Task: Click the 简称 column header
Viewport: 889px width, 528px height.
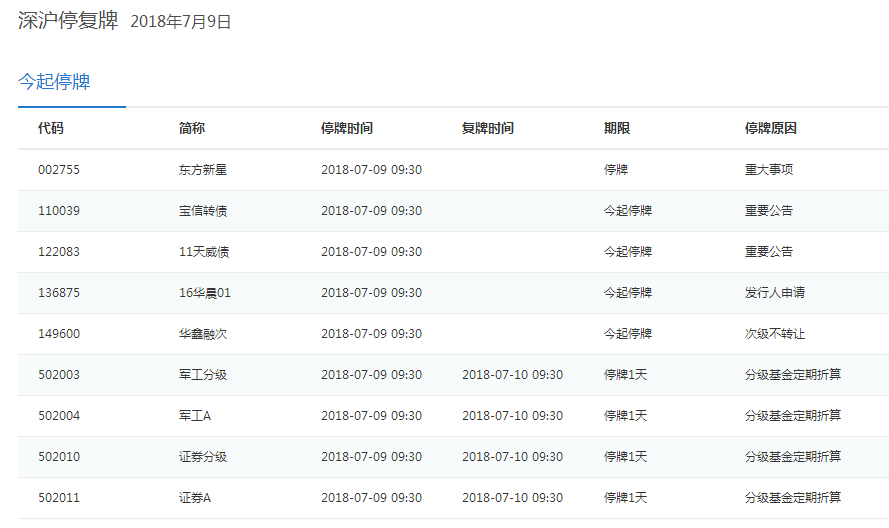Action: point(192,129)
